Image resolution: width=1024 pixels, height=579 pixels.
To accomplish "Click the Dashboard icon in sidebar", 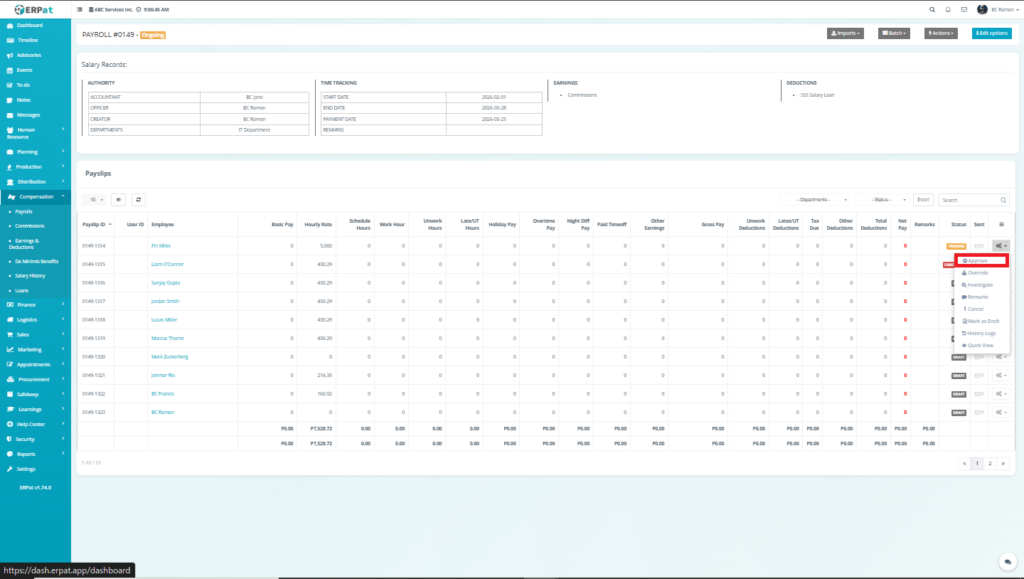I will point(10,24).
